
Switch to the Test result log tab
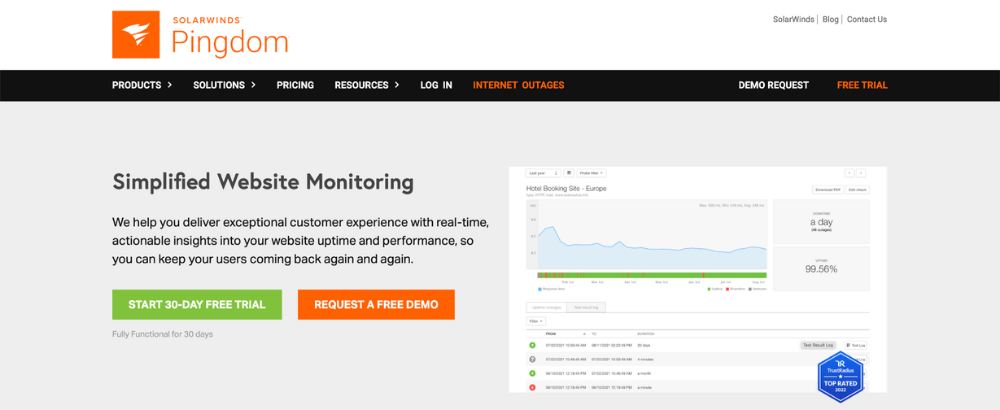586,307
